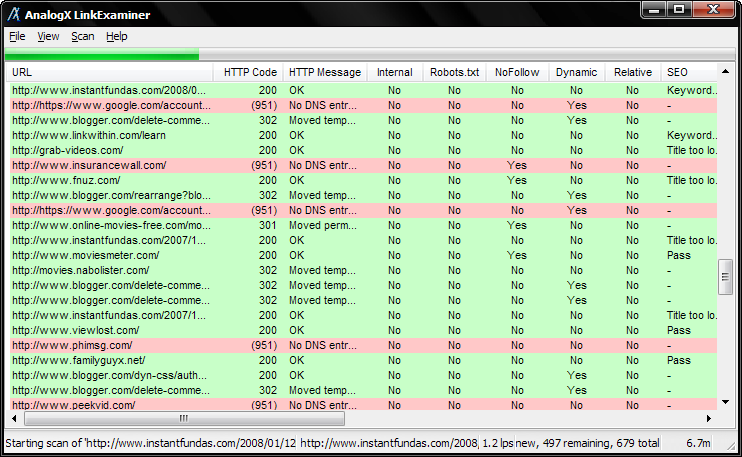Image resolution: width=742 pixels, height=457 pixels.
Task: Select the http://www.blogger.com/rearrange?blo... row
Action: (363, 195)
